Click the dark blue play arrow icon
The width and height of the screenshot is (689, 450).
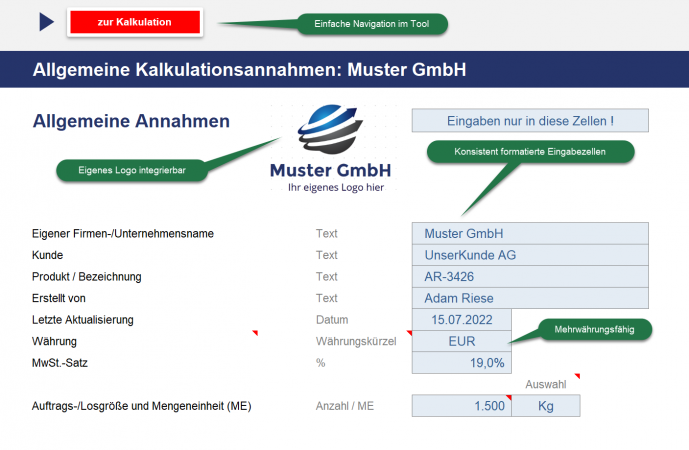46,22
